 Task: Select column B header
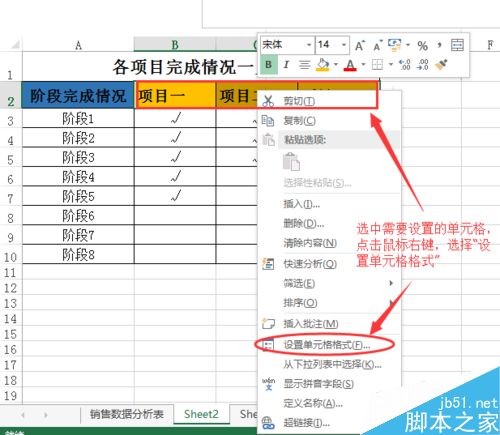pyautogui.click(x=175, y=45)
